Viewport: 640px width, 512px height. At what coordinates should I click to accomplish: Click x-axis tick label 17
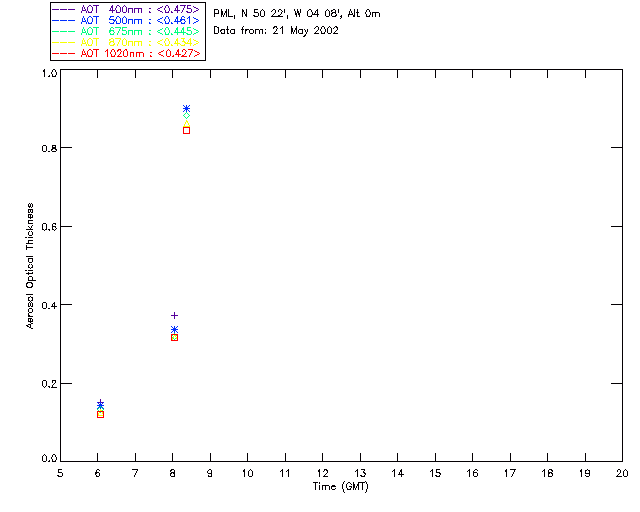pos(510,473)
